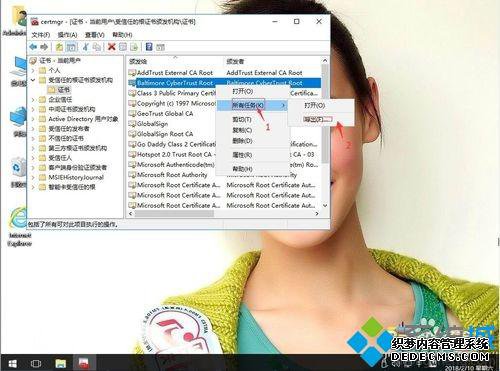Click the certmgr icon in the title bar
The width and height of the screenshot is (500, 371).
tap(34, 22)
